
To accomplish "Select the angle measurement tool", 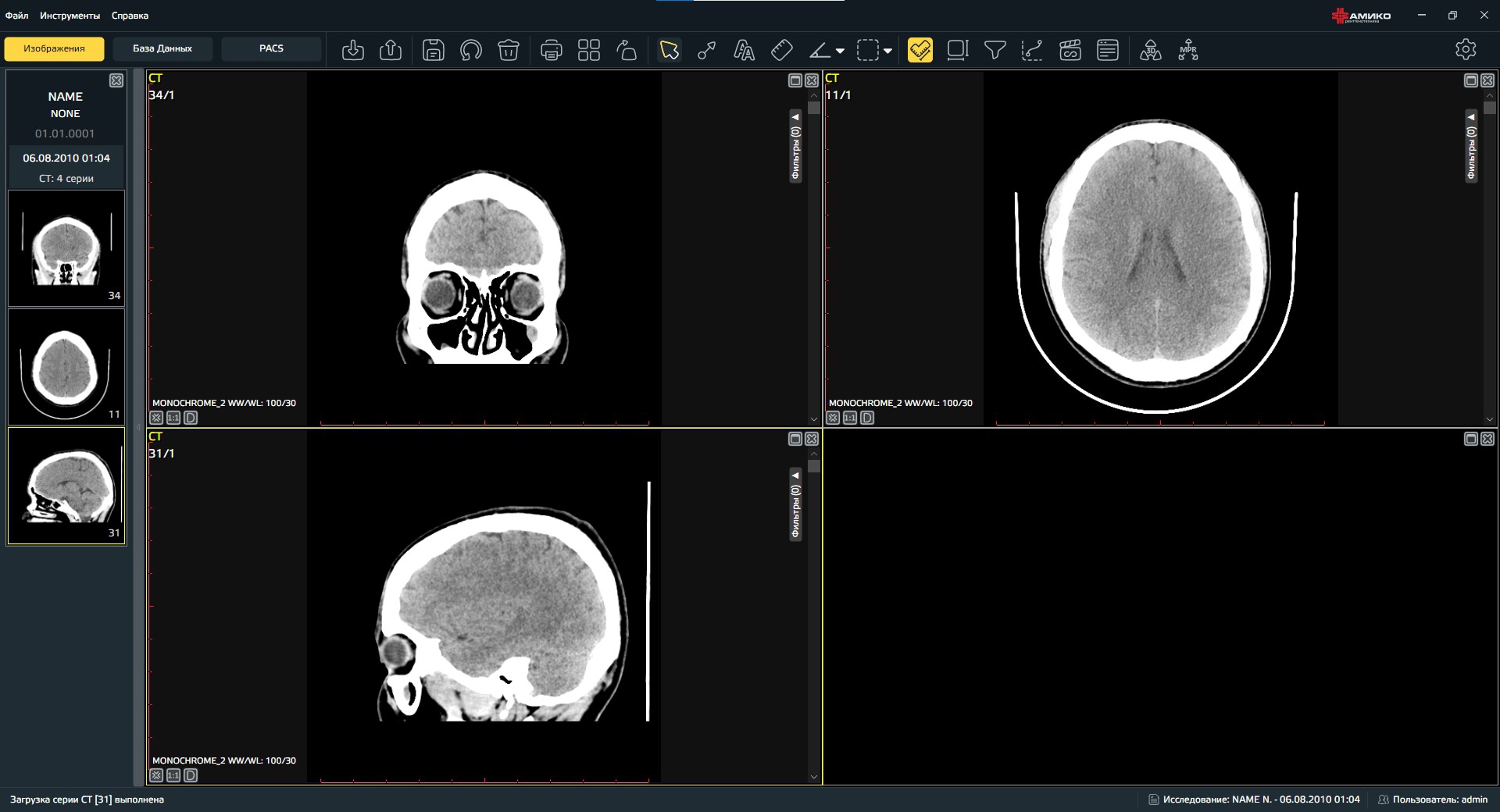I will point(820,50).
